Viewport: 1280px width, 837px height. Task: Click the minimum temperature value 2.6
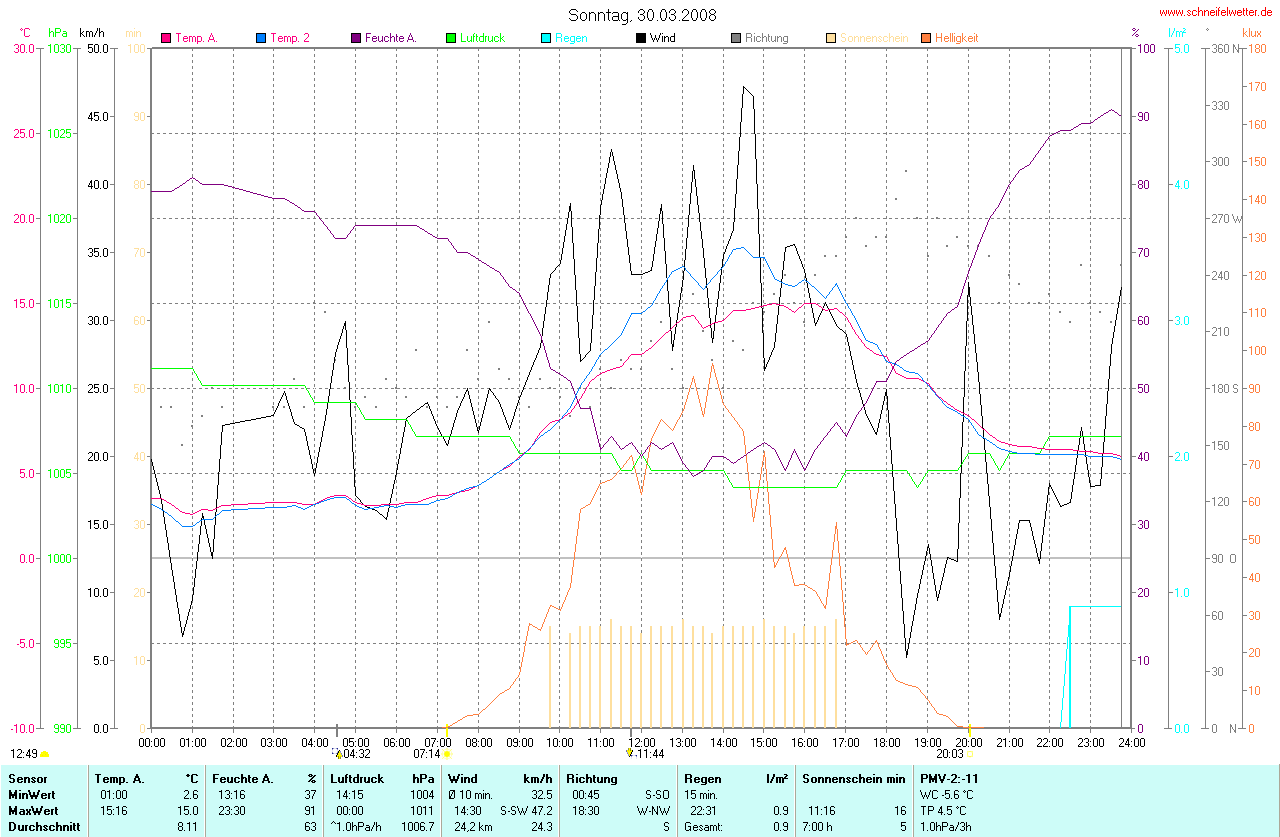pos(191,794)
